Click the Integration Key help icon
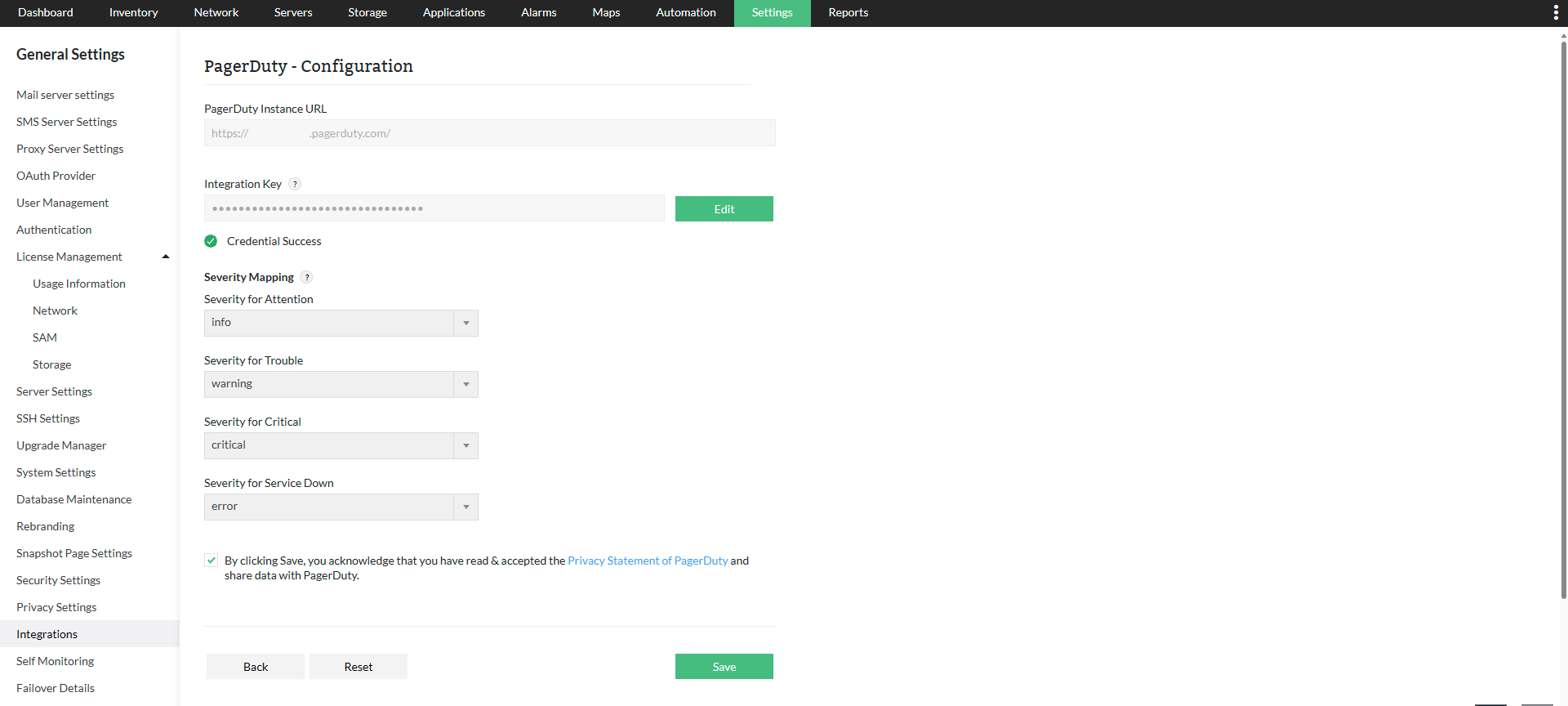Viewport: 1568px width, 706px height. [295, 185]
